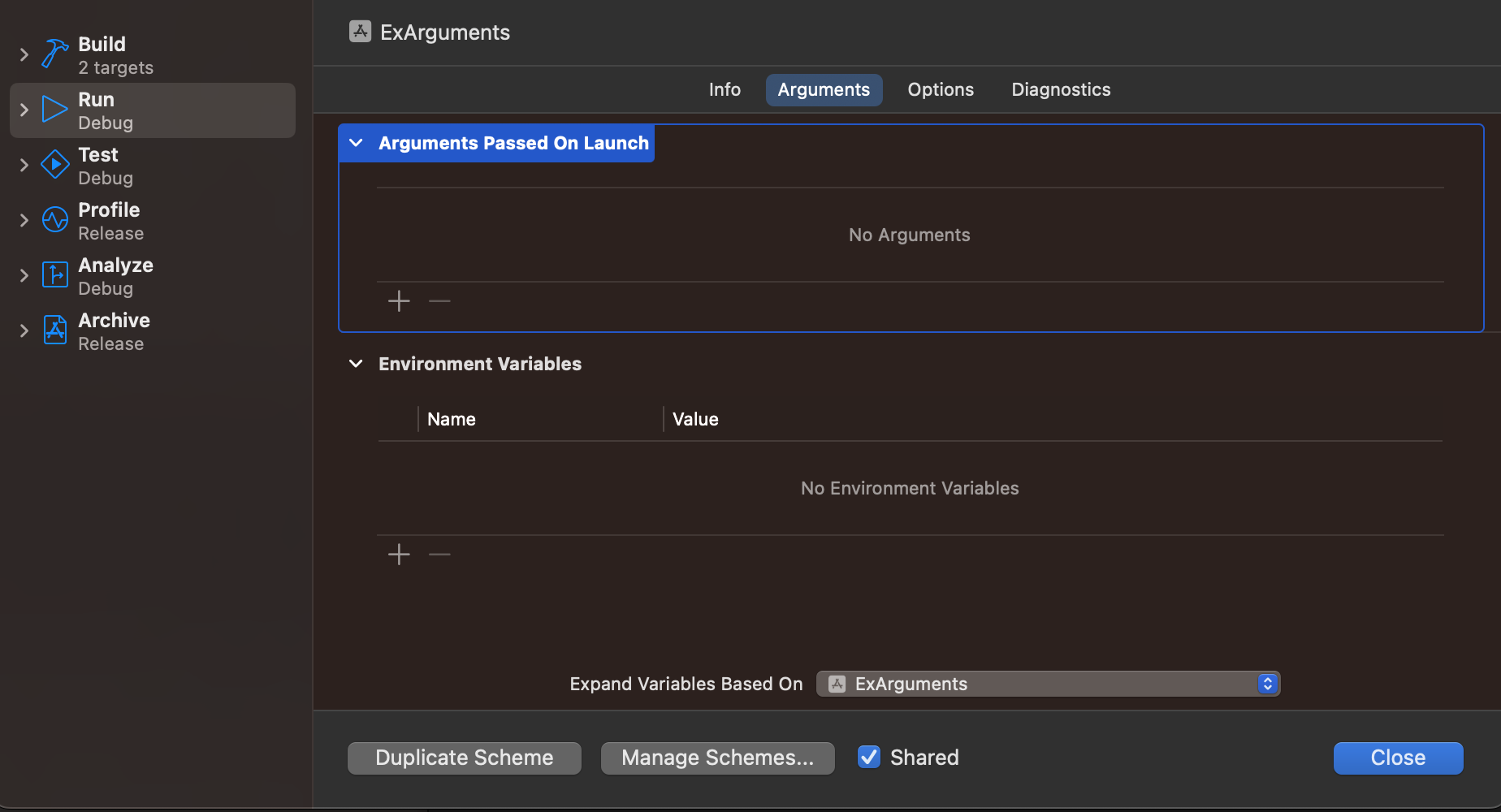Expand the Archive action disclosure chevron

tap(24, 330)
